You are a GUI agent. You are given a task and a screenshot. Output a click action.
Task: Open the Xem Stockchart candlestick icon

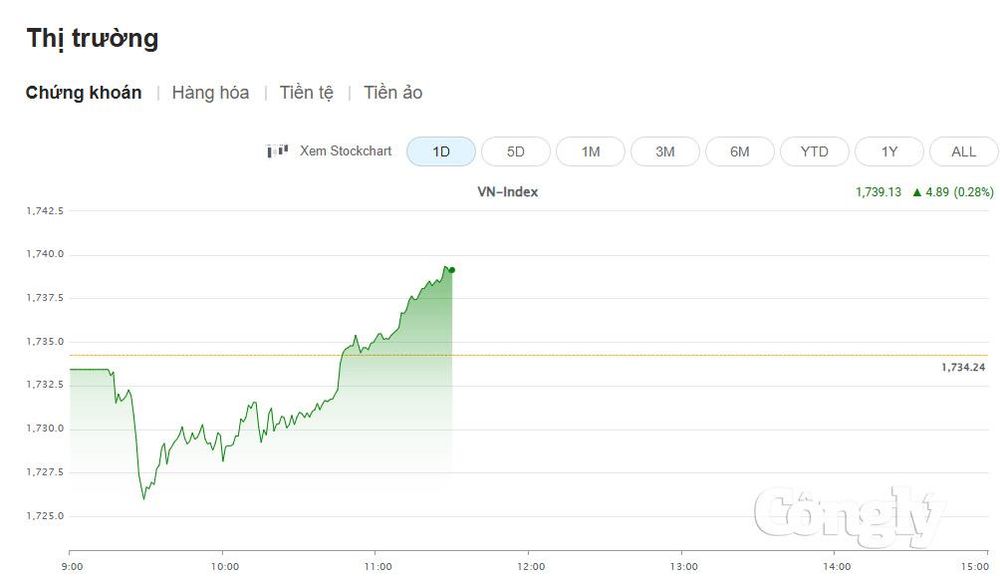(277, 151)
